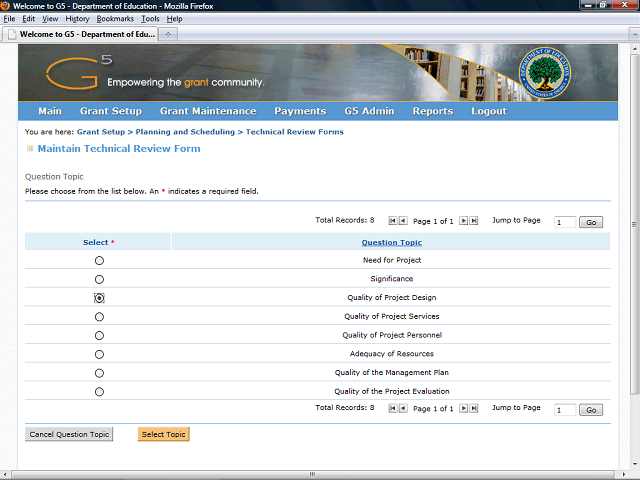This screenshot has height=480, width=640.
Task: Select Quality of the Management Plan radio
Action: point(99,373)
